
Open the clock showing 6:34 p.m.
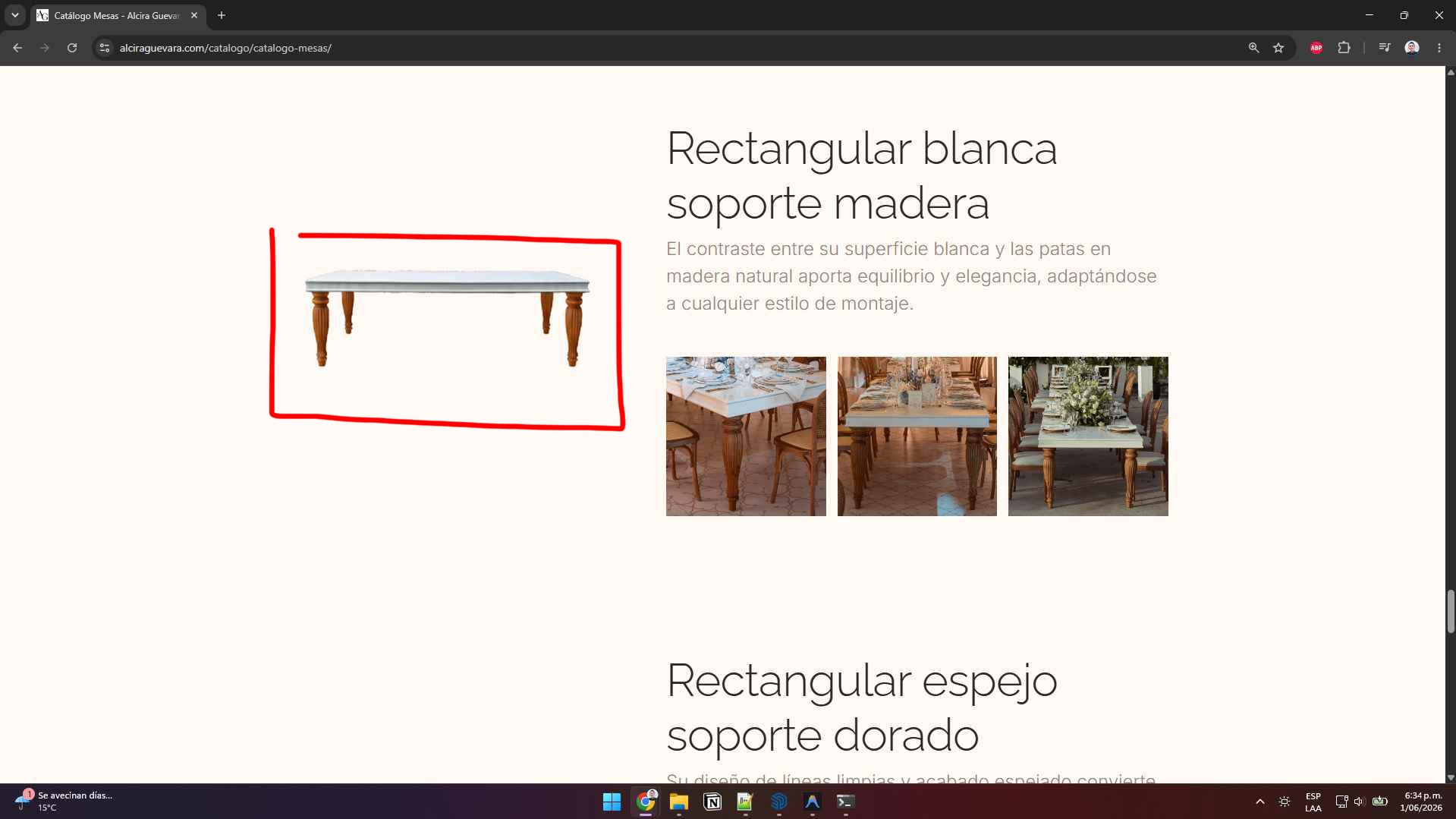tap(1422, 802)
